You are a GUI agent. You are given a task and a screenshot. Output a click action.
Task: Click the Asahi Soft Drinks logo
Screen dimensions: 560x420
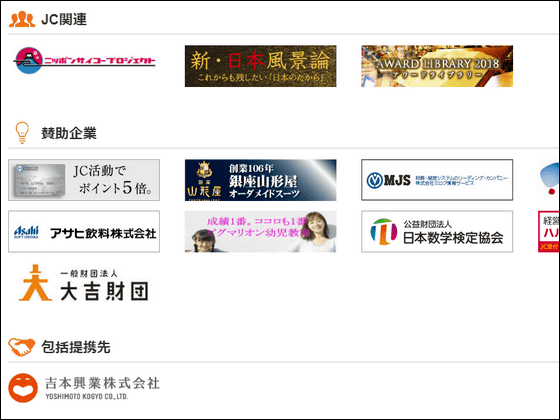point(26,232)
